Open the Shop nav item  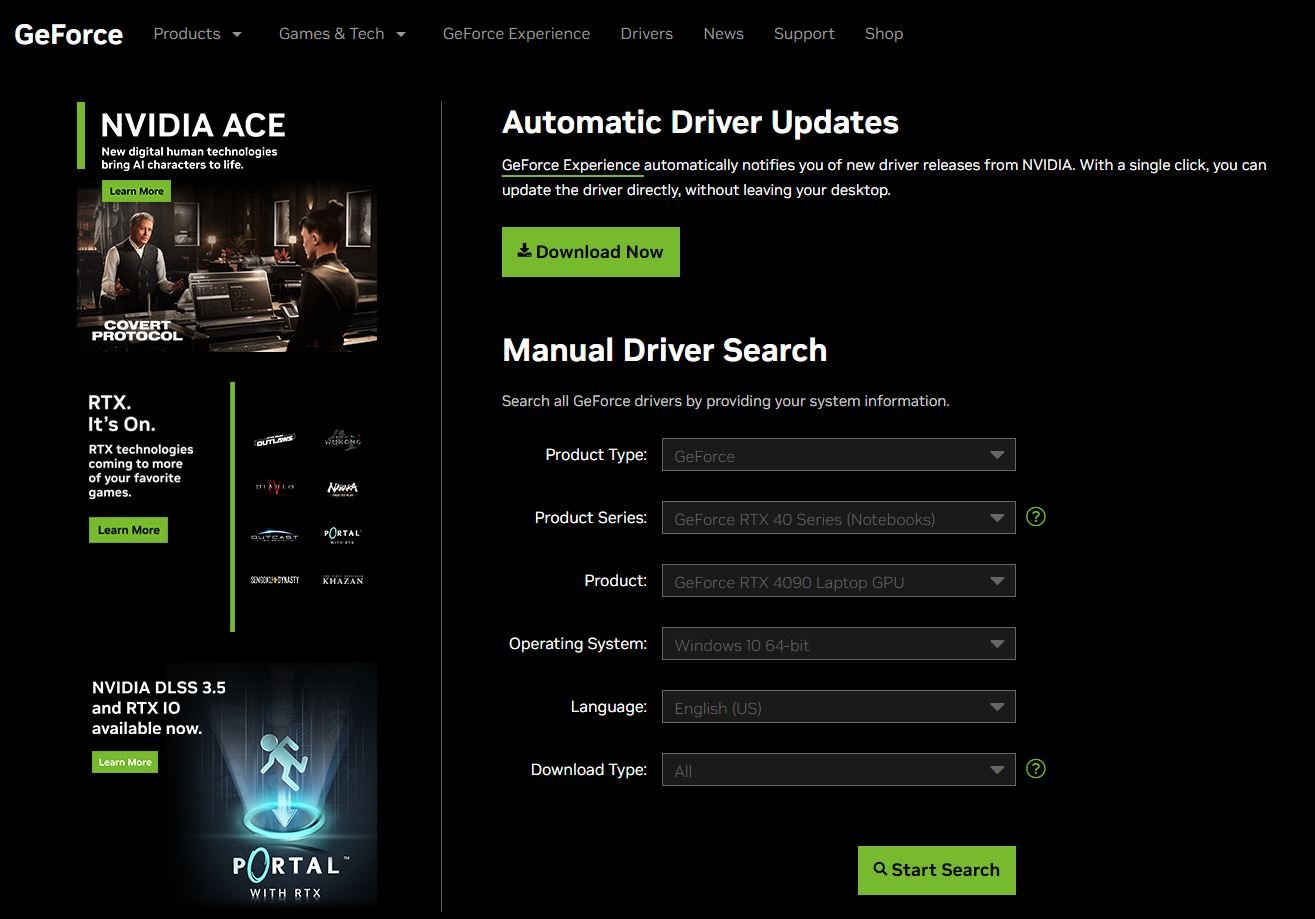click(x=884, y=34)
